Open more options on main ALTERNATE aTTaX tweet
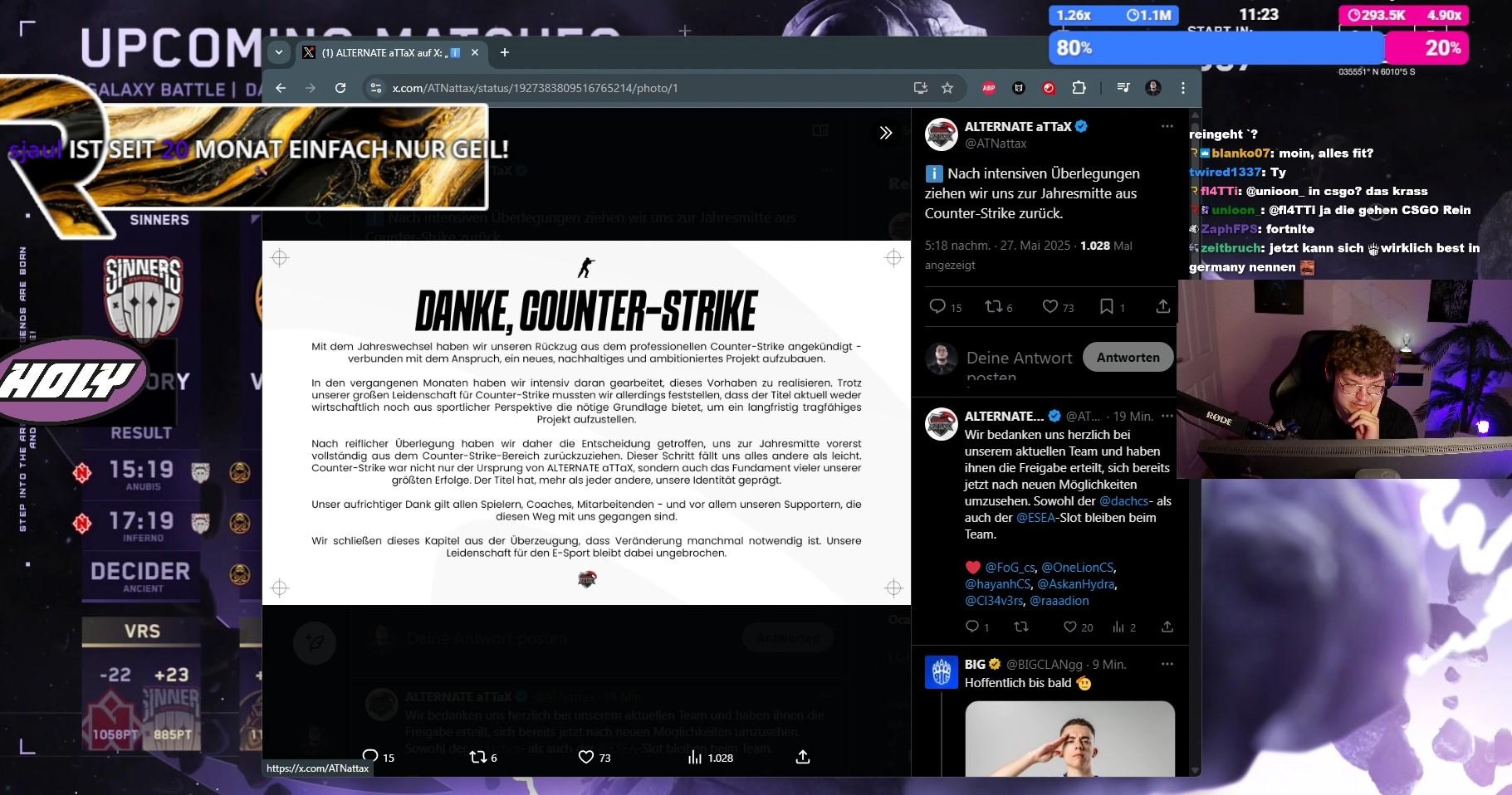The width and height of the screenshot is (1512, 795). point(1167,126)
